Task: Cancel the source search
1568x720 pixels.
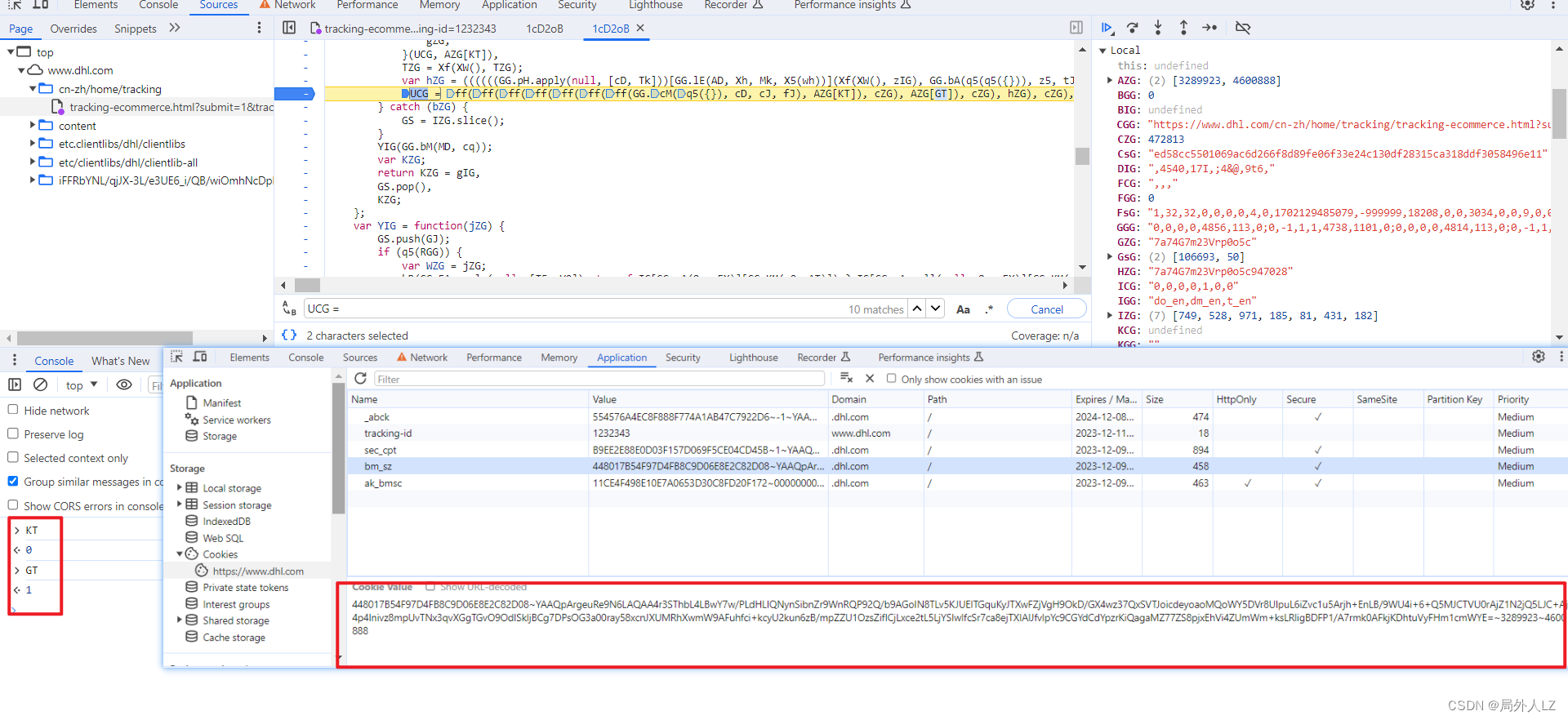Action: (1047, 309)
